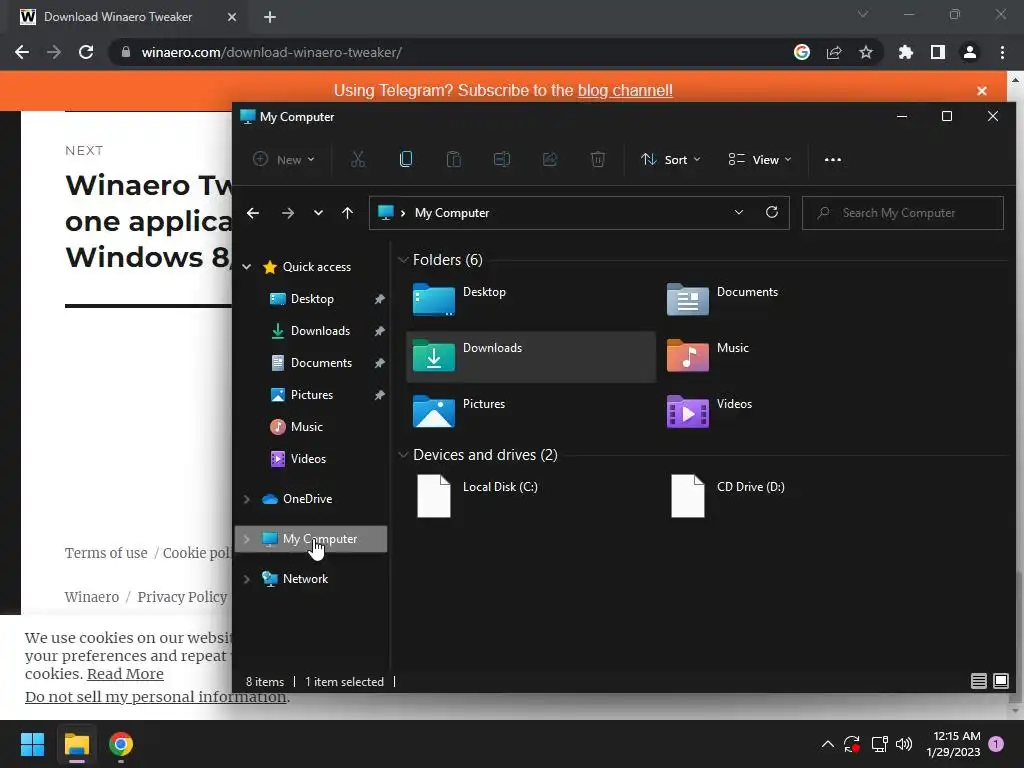Screen dimensions: 1024x768
Task: Open Videos in Quick access sidebar
Action: (x=308, y=458)
